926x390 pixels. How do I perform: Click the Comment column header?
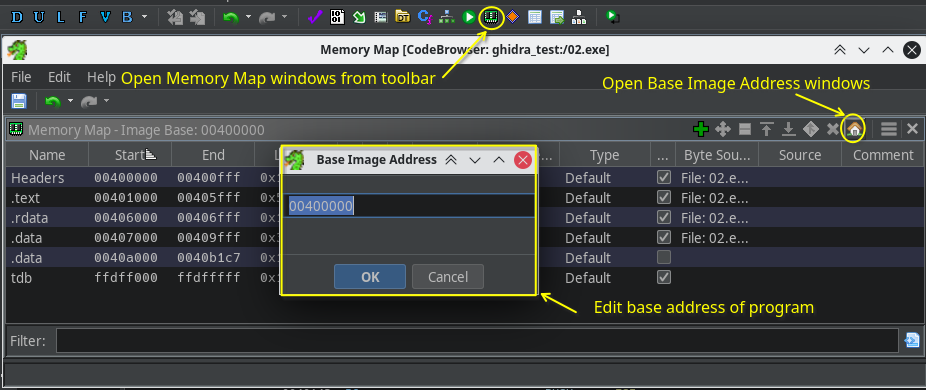tap(883, 155)
